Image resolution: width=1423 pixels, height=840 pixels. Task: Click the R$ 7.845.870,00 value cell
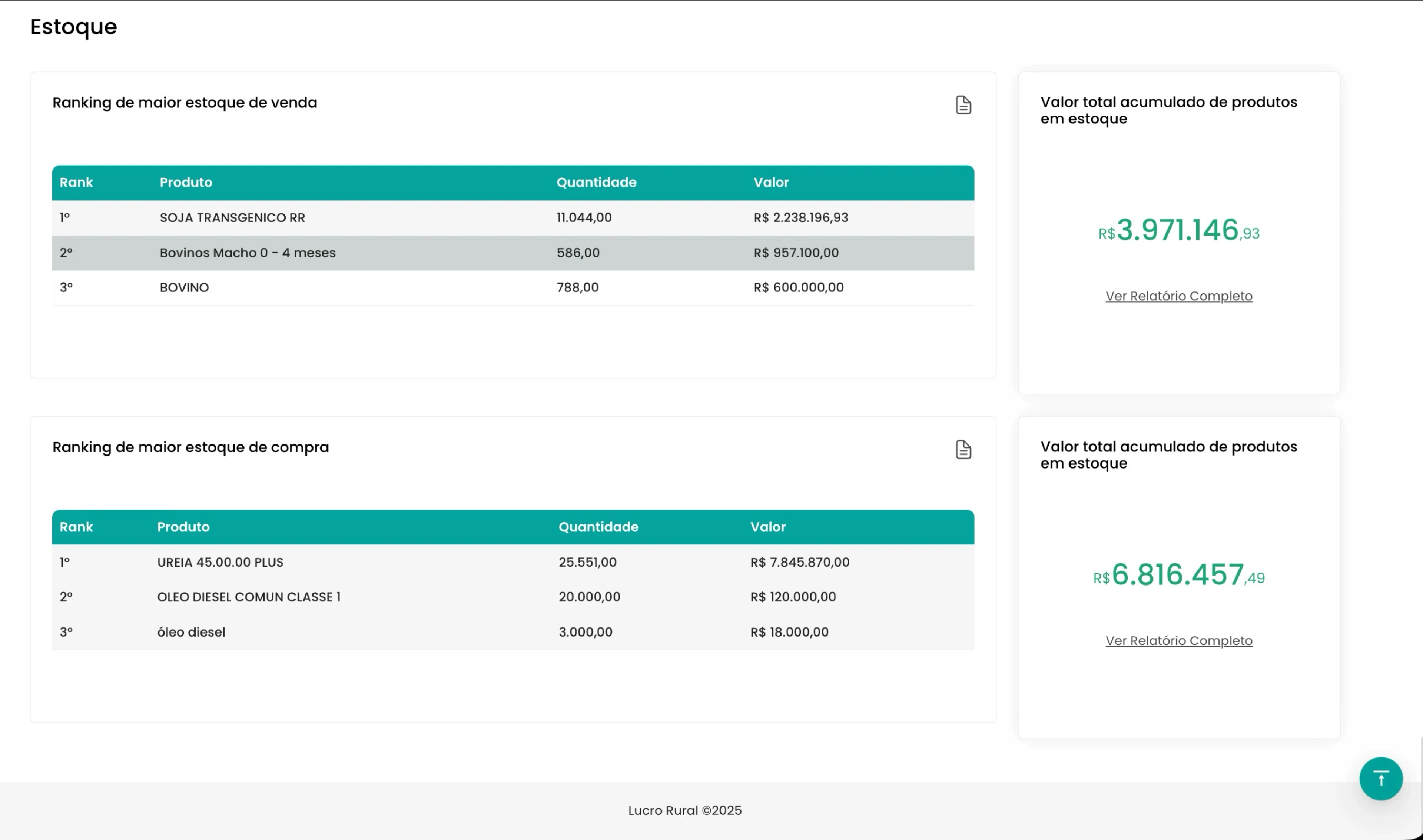pos(799,562)
